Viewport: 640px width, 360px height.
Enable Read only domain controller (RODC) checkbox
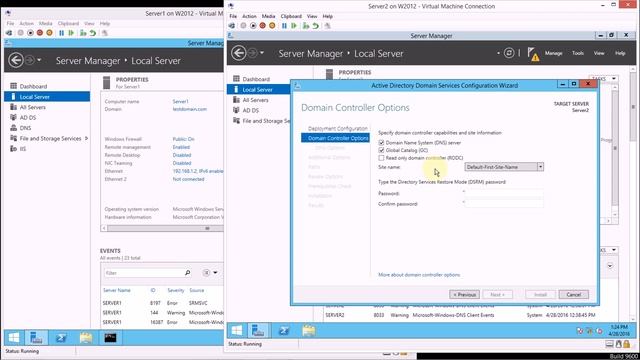point(381,158)
